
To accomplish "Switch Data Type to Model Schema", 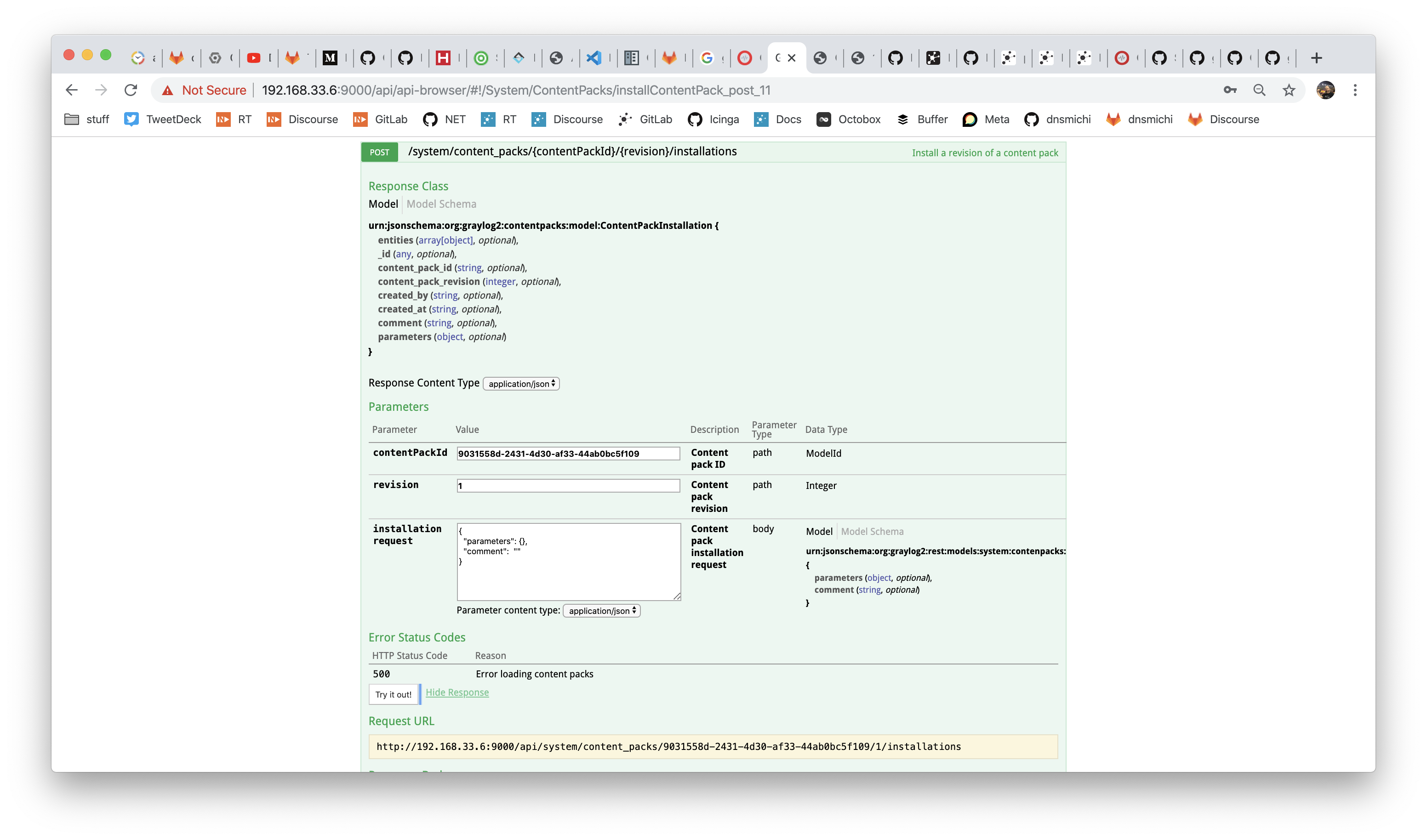I will coord(872,532).
